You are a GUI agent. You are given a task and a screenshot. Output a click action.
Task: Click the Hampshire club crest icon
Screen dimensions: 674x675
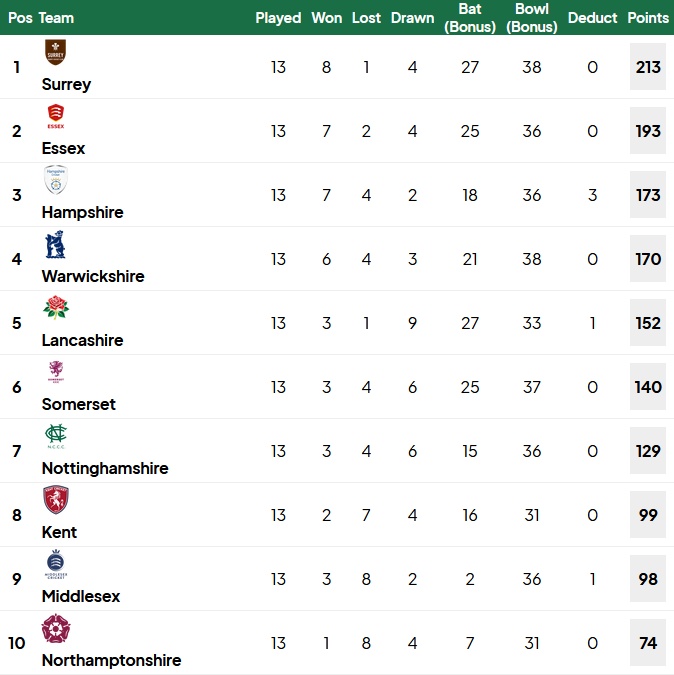[x=56, y=180]
